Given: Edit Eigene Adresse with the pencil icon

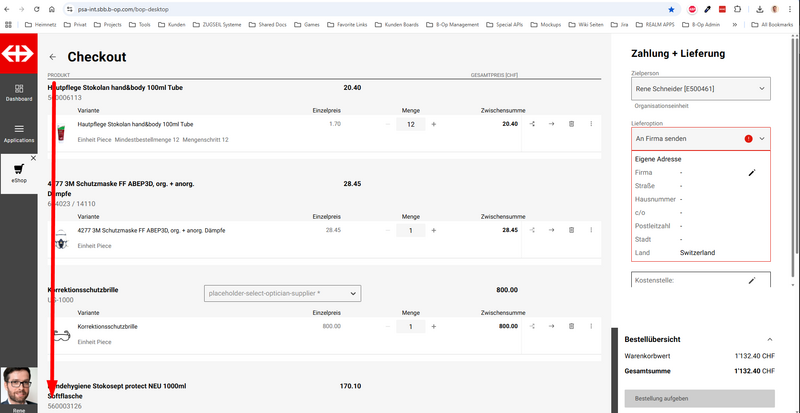Looking at the screenshot, I should tap(752, 173).
